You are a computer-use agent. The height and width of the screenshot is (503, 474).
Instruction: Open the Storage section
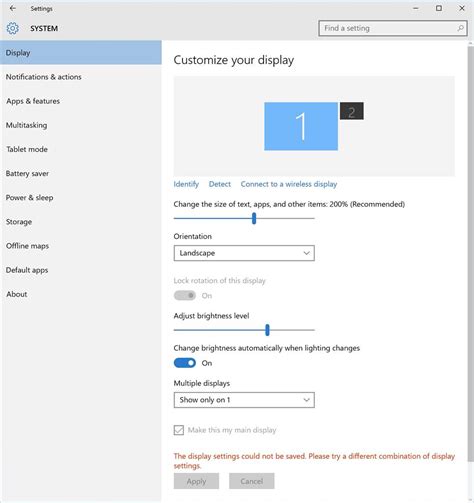coord(81,222)
